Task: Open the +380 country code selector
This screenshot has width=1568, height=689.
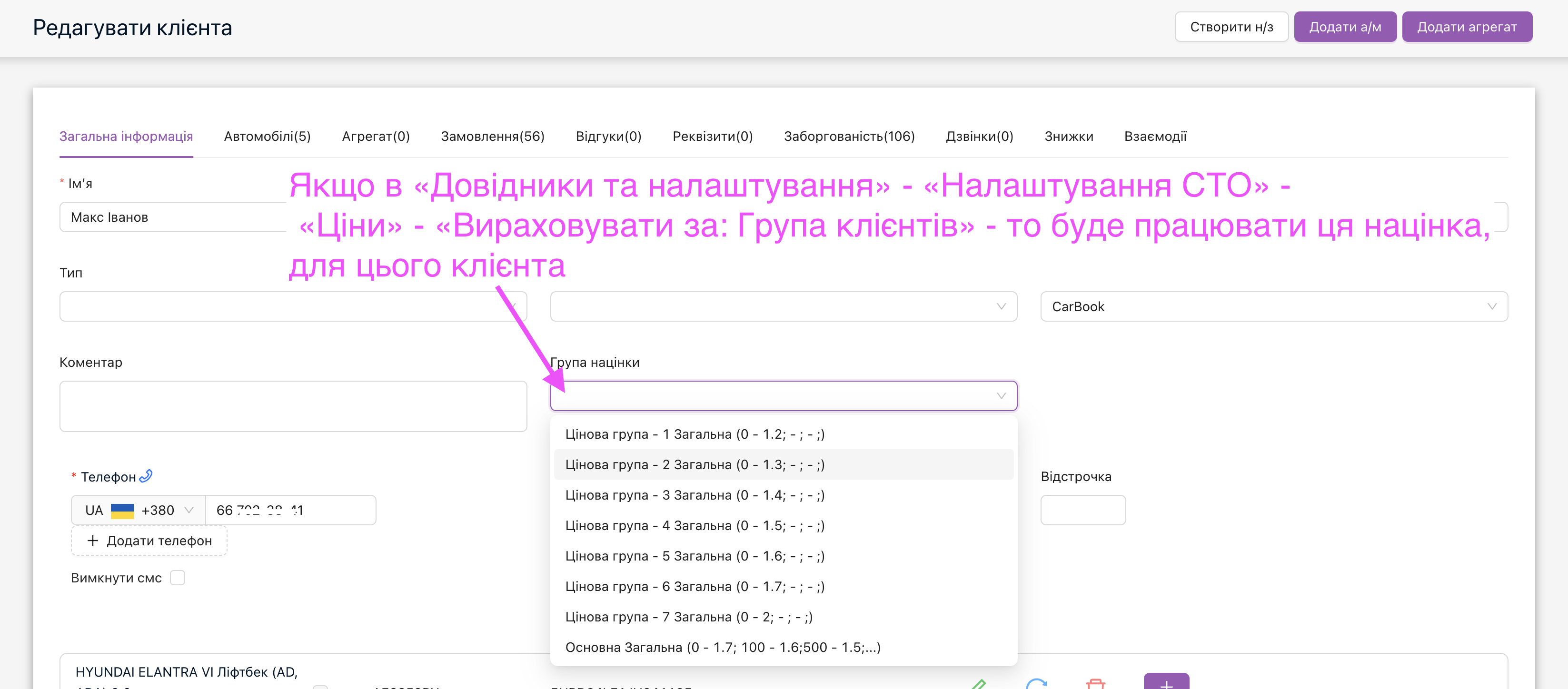Action: pyautogui.click(x=139, y=510)
